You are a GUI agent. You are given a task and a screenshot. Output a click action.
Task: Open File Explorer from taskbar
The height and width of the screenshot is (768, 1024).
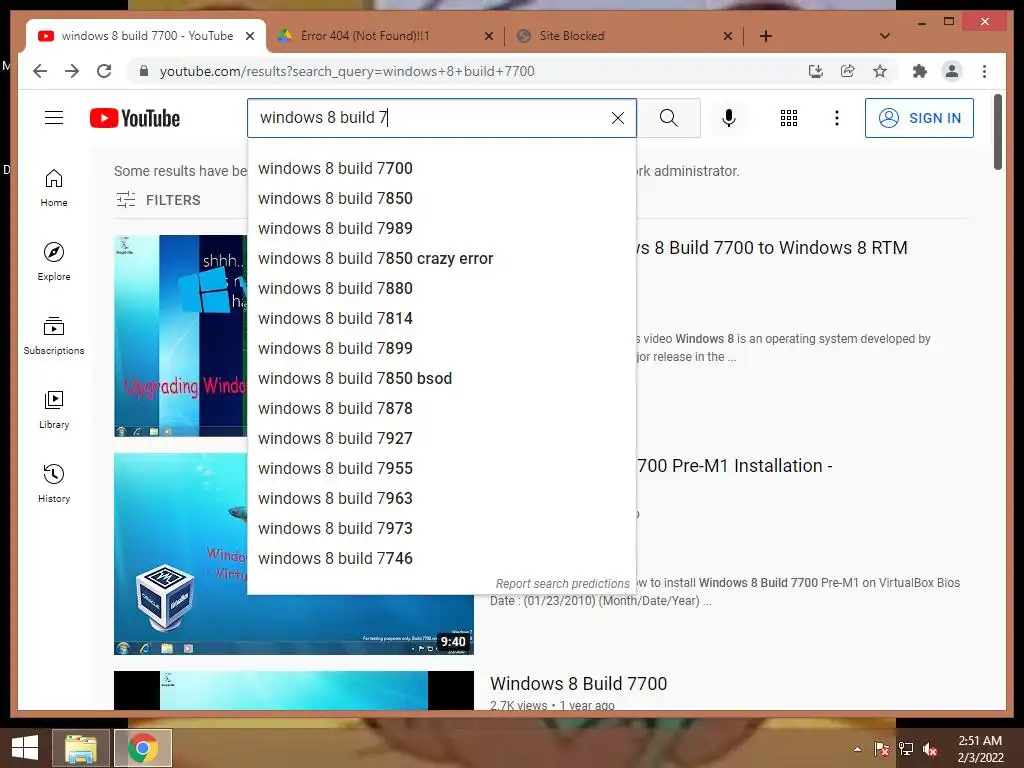[81, 748]
